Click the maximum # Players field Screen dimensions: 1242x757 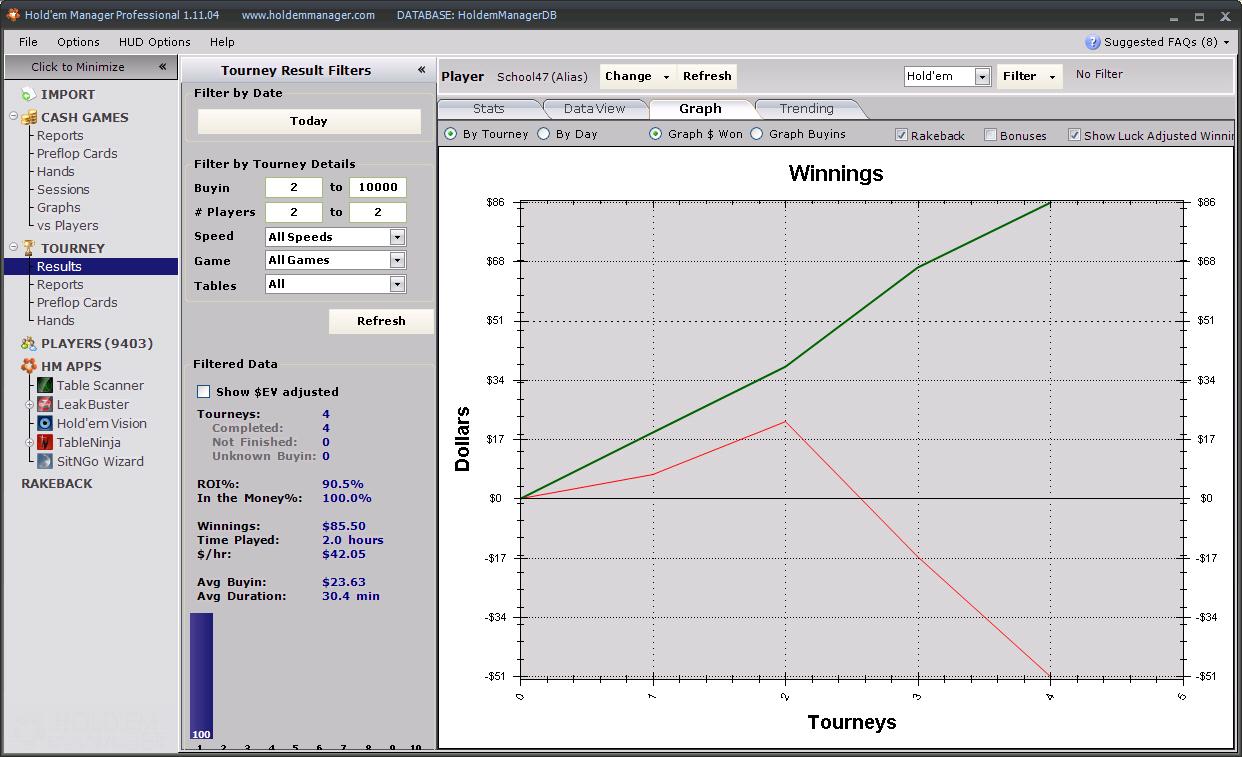pyautogui.click(x=378, y=212)
